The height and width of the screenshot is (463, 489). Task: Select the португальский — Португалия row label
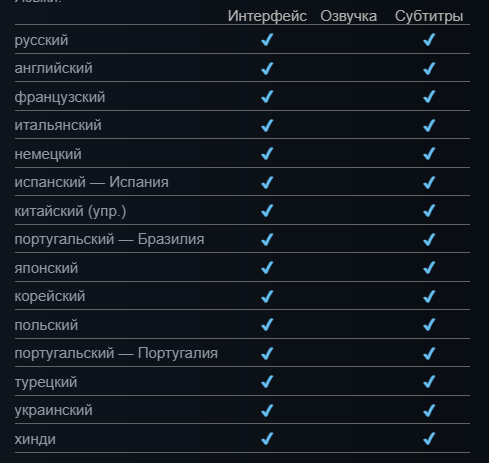pyautogui.click(x=116, y=353)
